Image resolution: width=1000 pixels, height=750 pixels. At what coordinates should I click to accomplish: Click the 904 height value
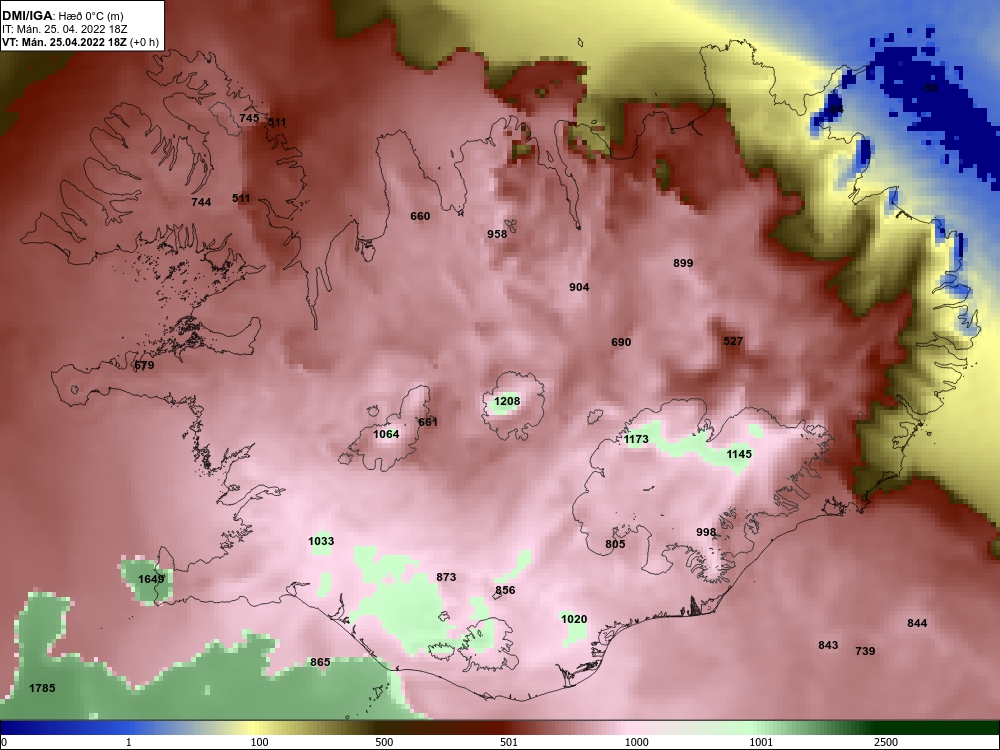click(579, 287)
